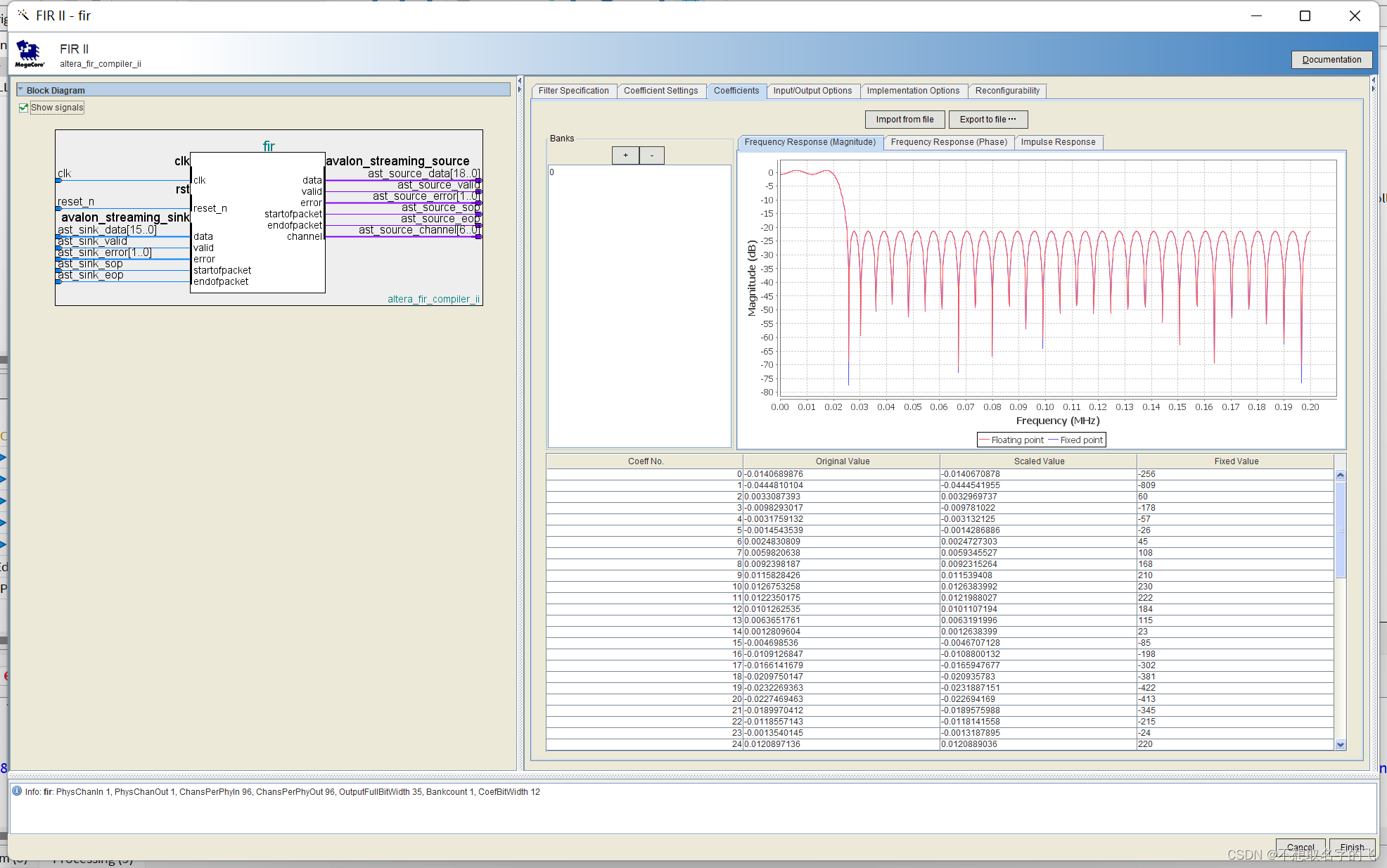Screen dimensions: 1387x868
Task: Click the coefficient table scroll up arrow
Action: tap(1340, 476)
